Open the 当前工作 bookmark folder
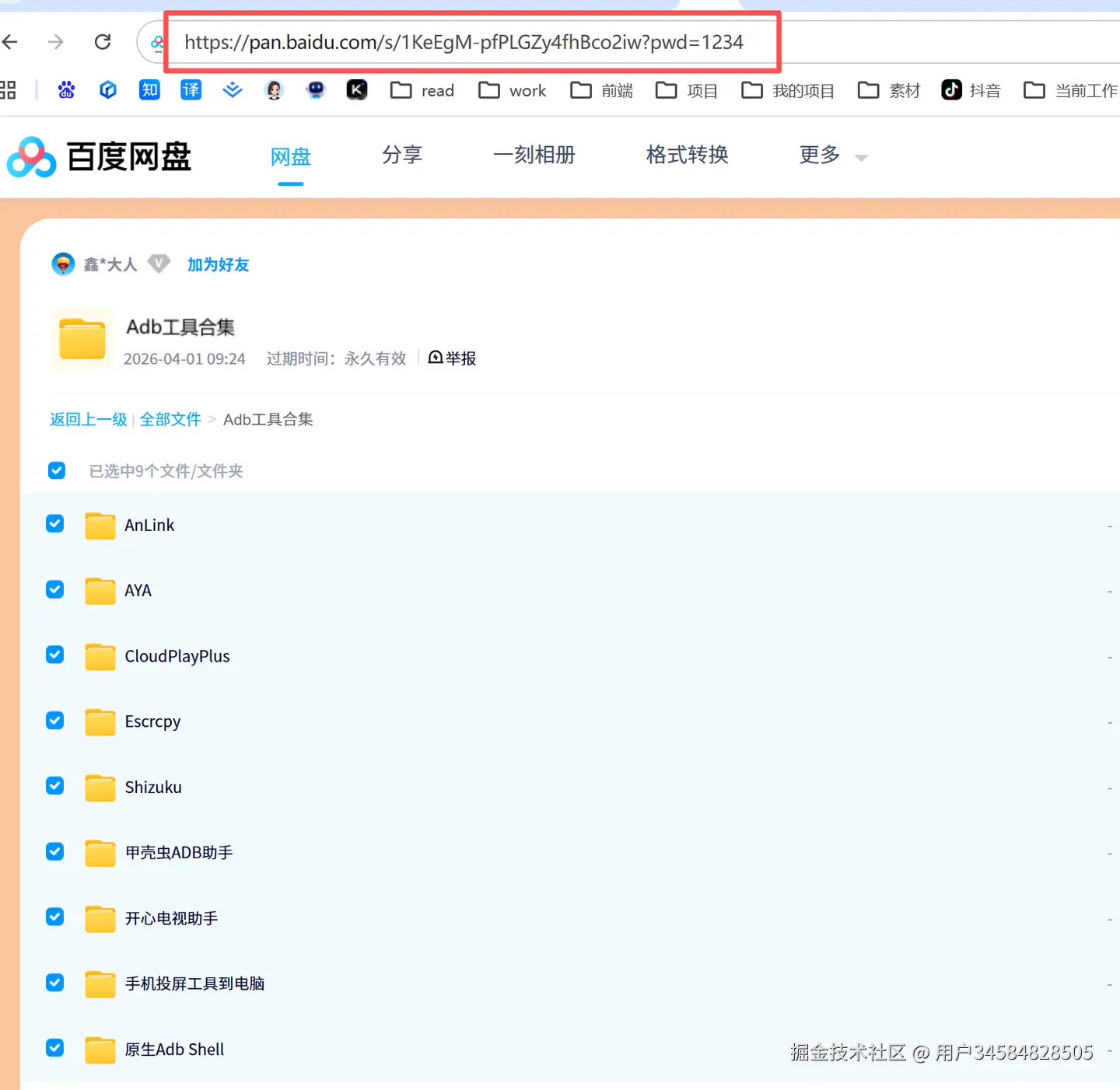Screen dimensions: 1120x1090 (x=1070, y=91)
